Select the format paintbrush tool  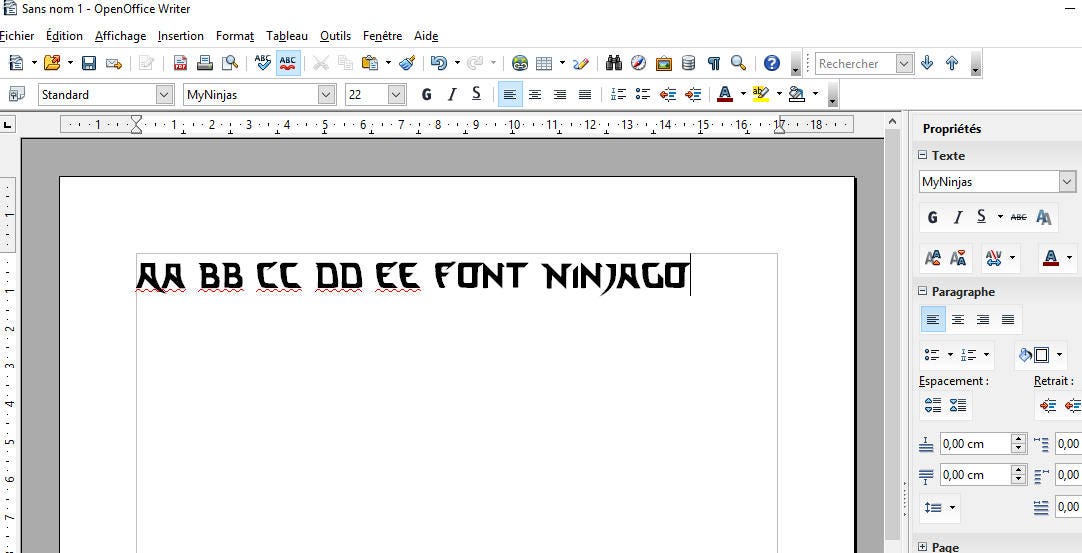tap(407, 64)
